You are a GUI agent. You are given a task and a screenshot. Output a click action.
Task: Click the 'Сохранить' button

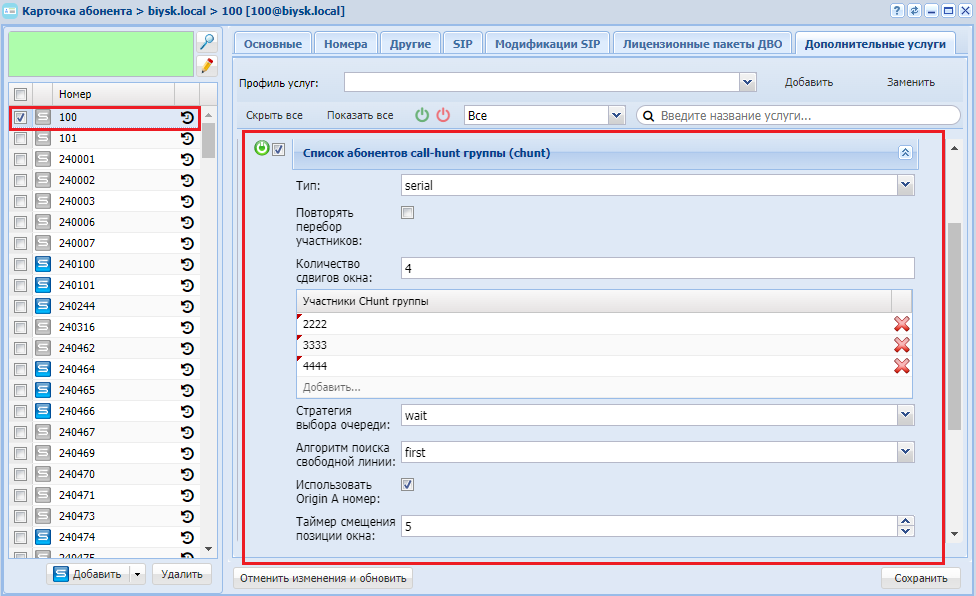tap(920, 578)
